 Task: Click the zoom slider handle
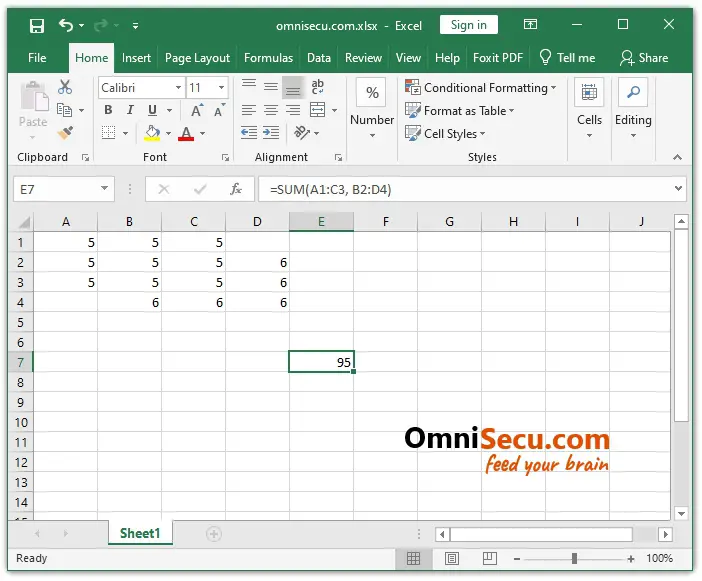tap(574, 558)
